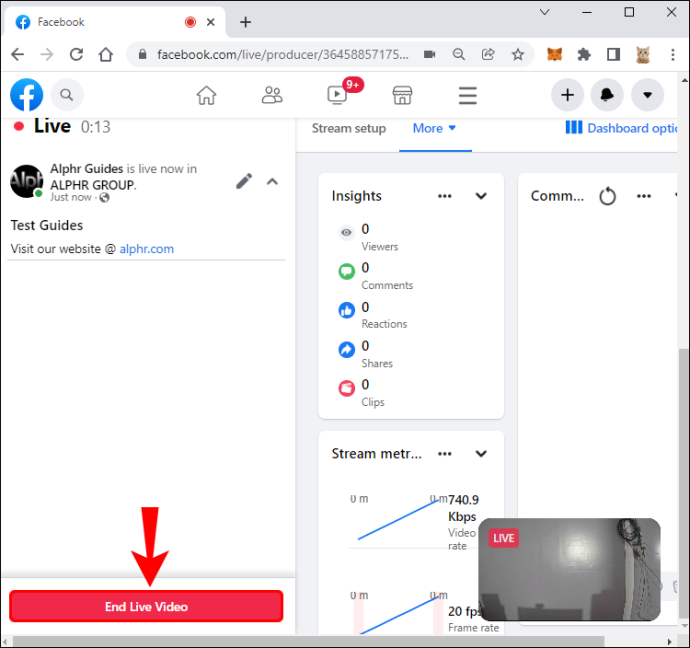The height and width of the screenshot is (648, 690).
Task: Click the zoom magnifier icon in address bar
Action: click(459, 55)
